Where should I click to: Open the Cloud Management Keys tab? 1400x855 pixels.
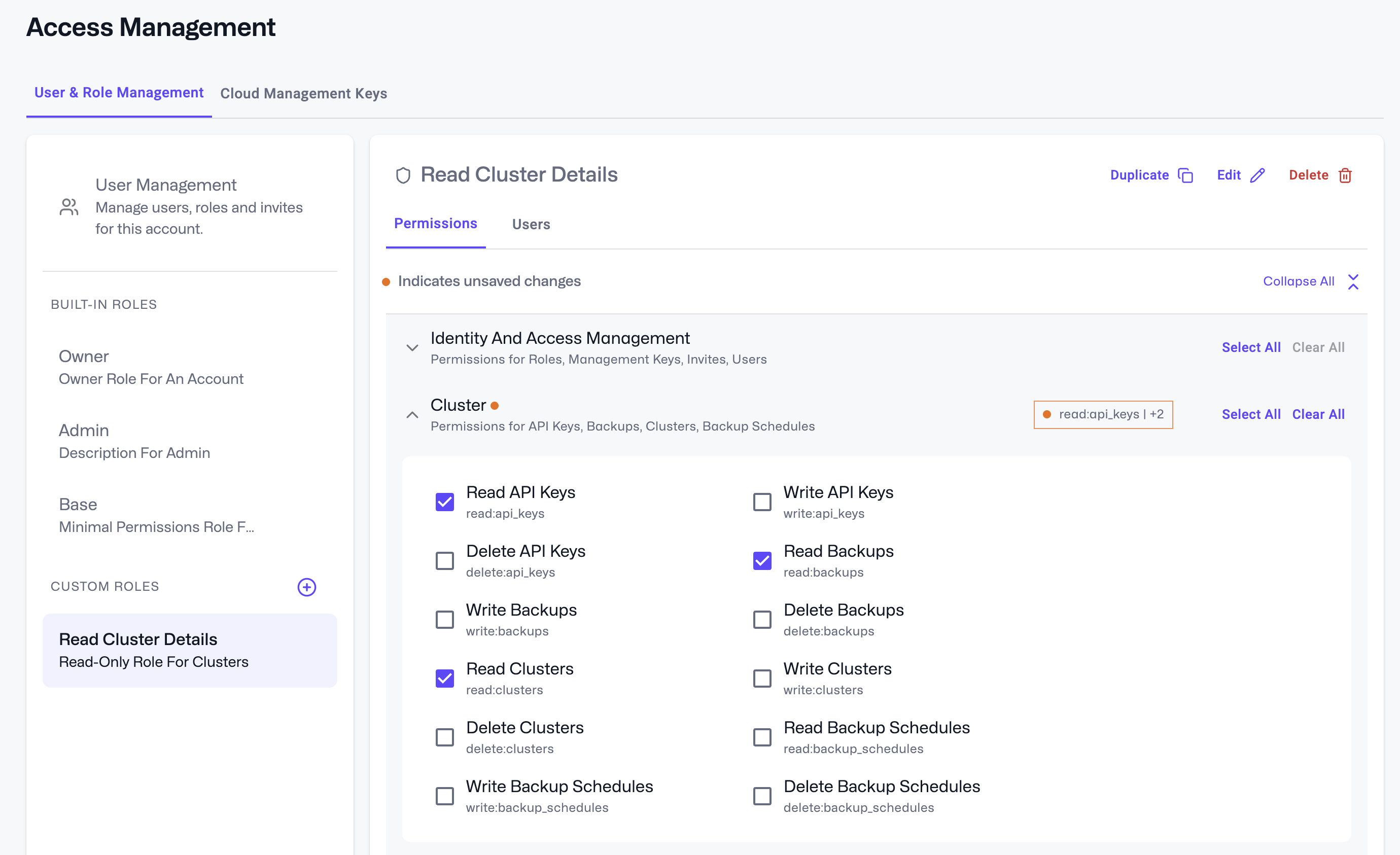tap(303, 93)
